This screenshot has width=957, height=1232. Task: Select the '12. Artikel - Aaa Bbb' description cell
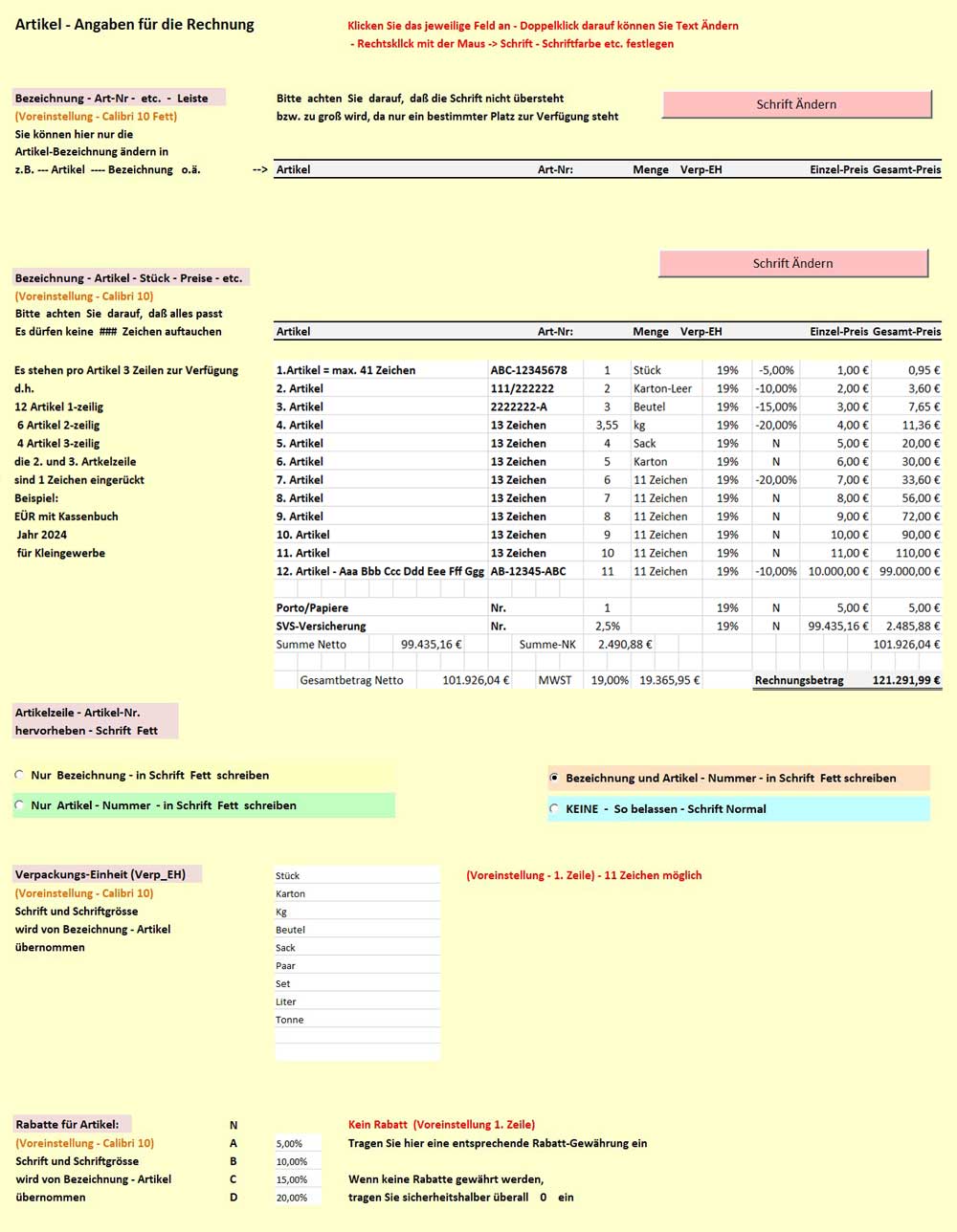[380, 571]
